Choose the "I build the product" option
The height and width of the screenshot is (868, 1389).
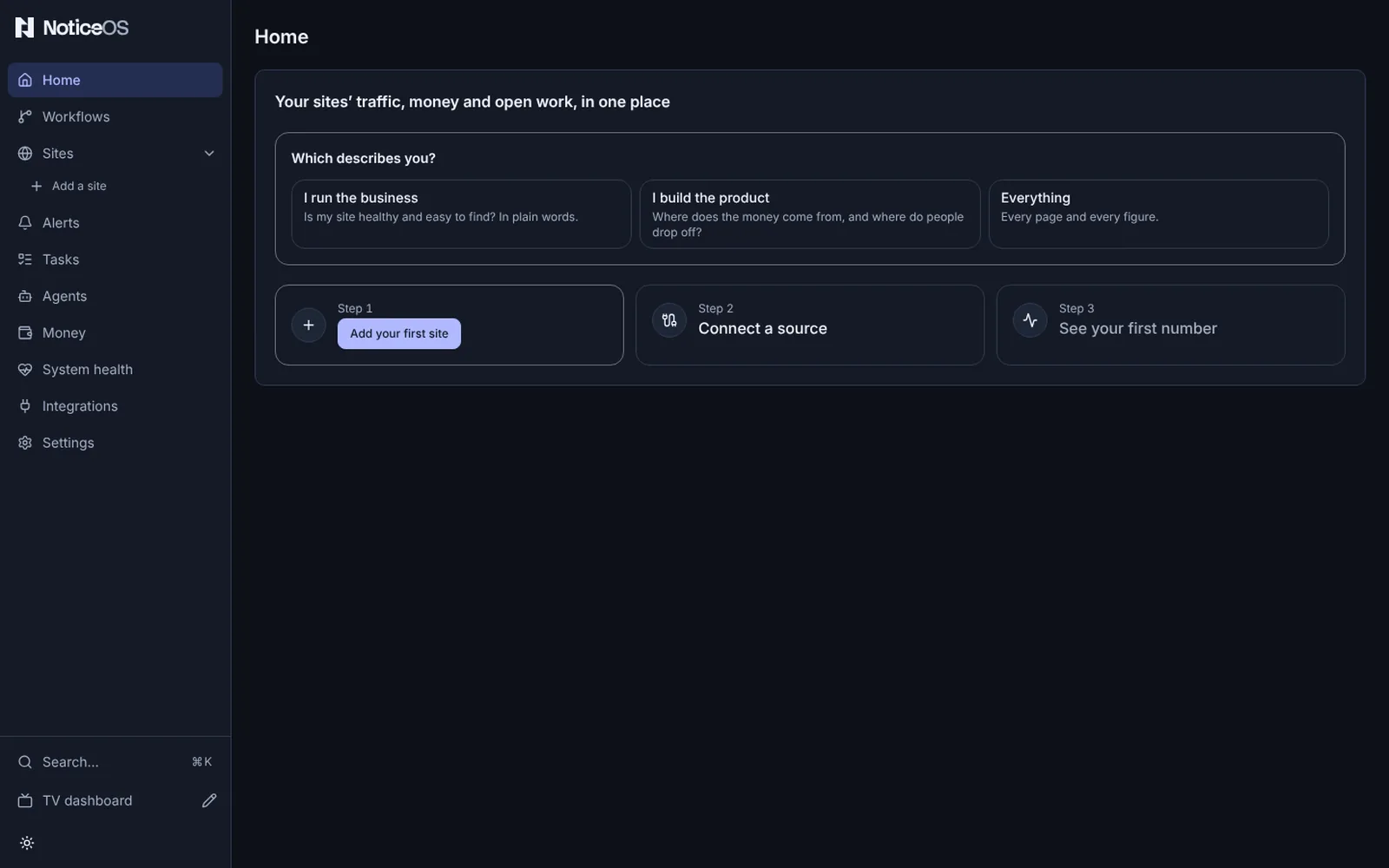point(810,214)
